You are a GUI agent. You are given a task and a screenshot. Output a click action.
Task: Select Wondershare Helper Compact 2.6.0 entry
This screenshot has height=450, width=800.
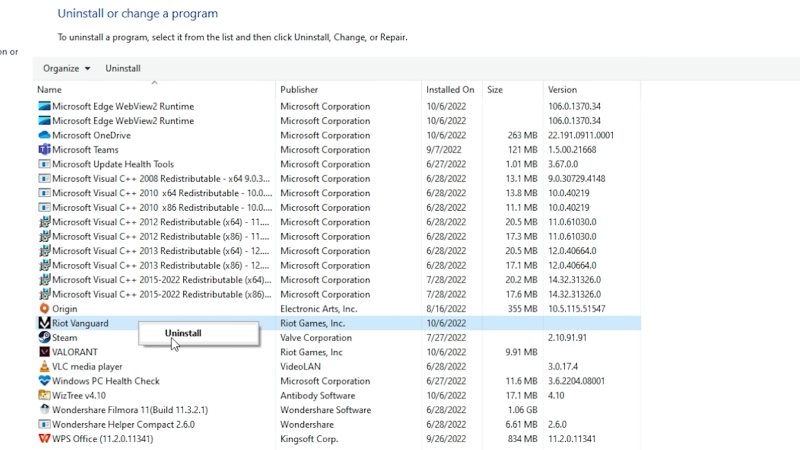pyautogui.click(x=123, y=424)
